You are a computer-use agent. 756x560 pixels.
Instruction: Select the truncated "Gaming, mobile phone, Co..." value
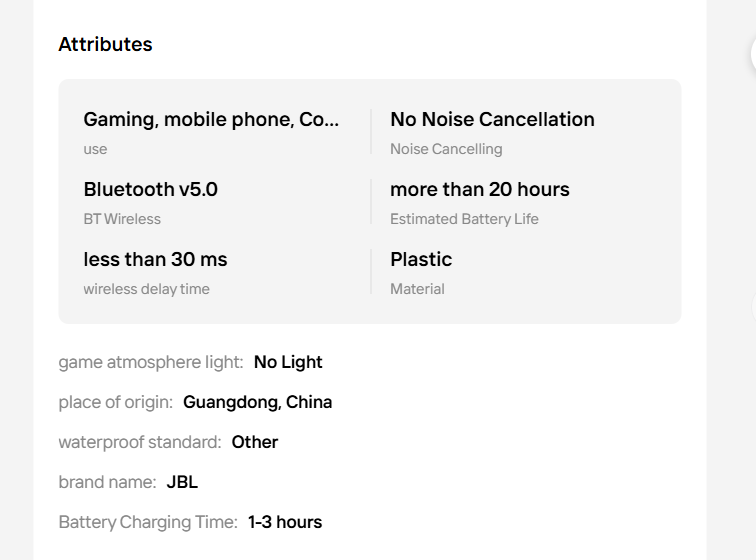point(211,120)
